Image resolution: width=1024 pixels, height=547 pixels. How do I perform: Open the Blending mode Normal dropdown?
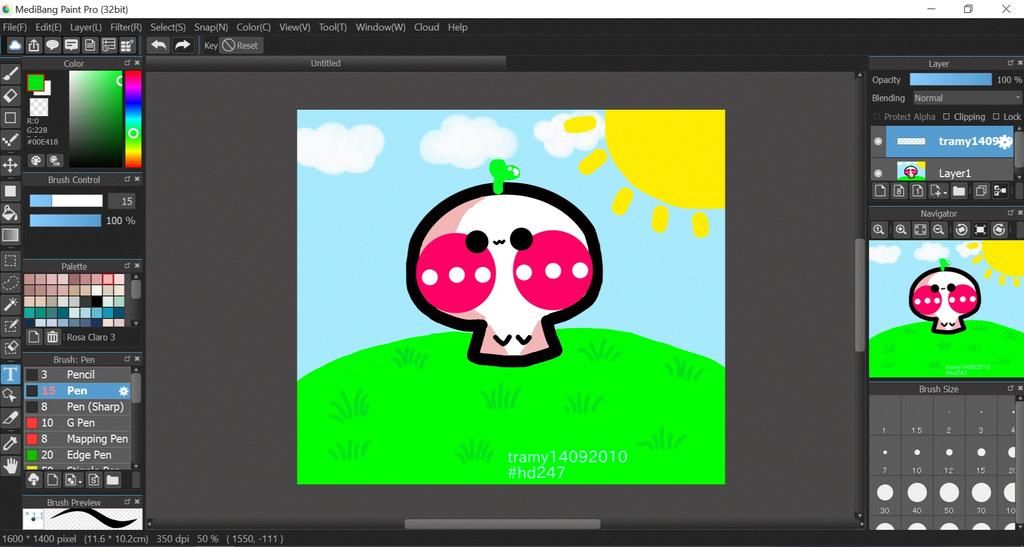(967, 98)
